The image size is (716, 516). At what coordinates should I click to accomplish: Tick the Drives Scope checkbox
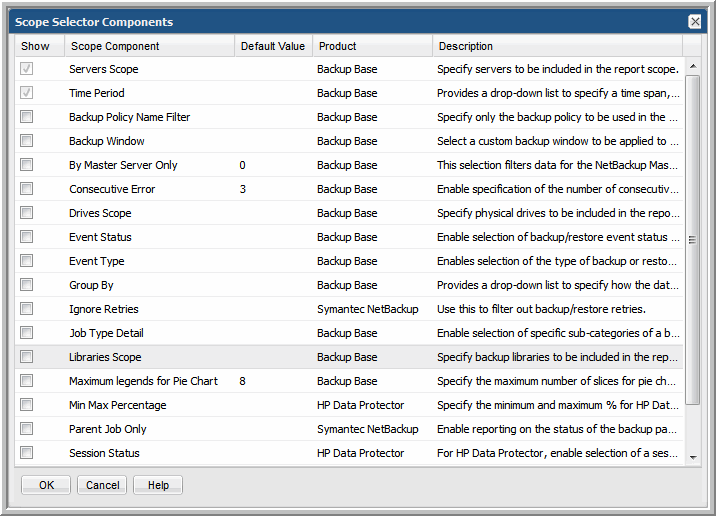pos(27,213)
